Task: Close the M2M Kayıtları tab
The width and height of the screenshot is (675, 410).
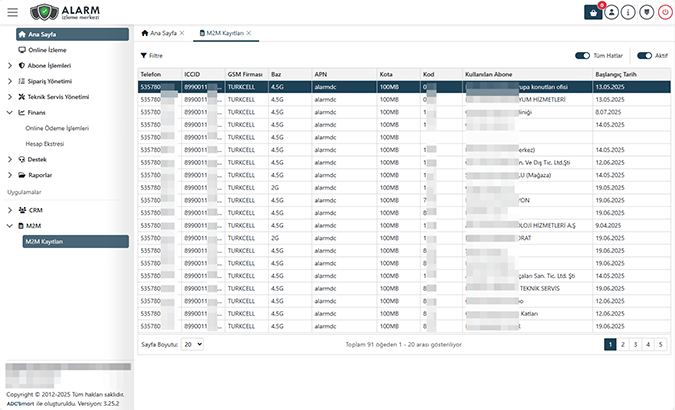Action: tap(249, 34)
